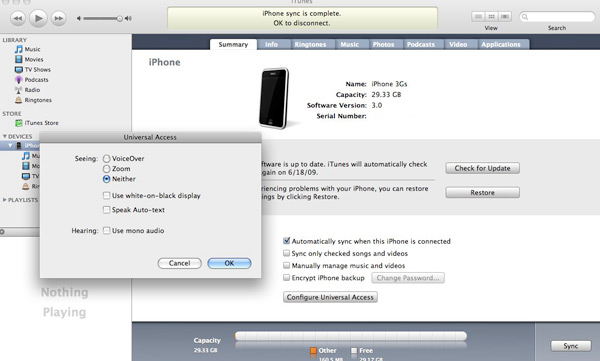Click the '29.33 GB' capacity value
600x361 pixels.
click(386, 95)
